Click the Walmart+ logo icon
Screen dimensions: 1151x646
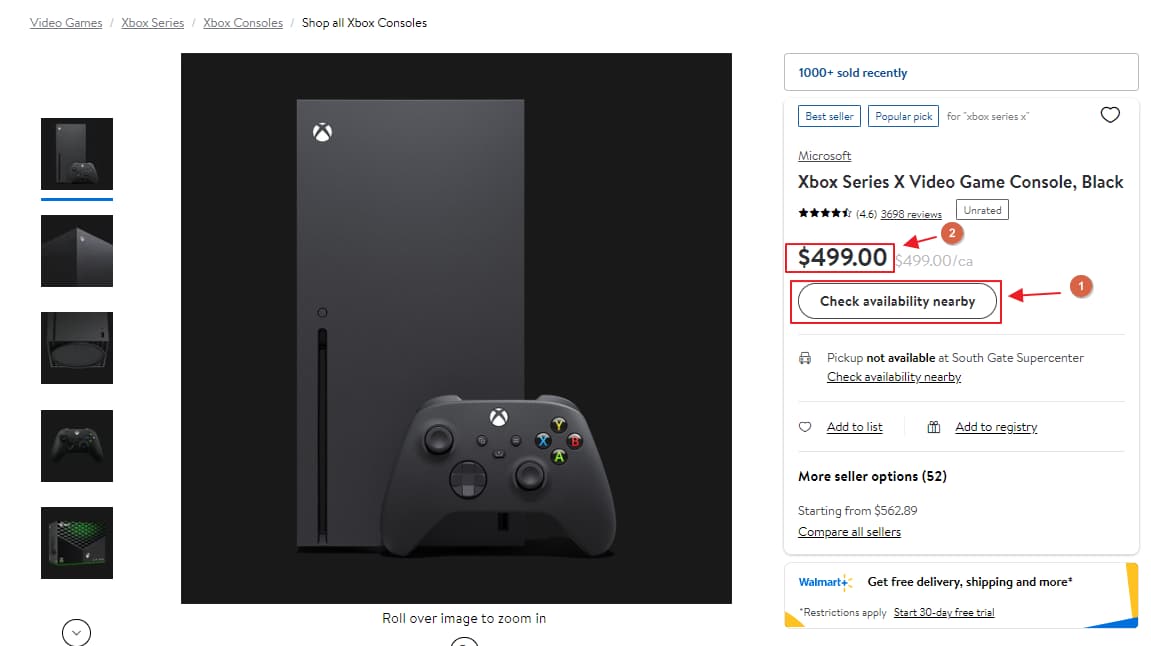click(x=826, y=581)
